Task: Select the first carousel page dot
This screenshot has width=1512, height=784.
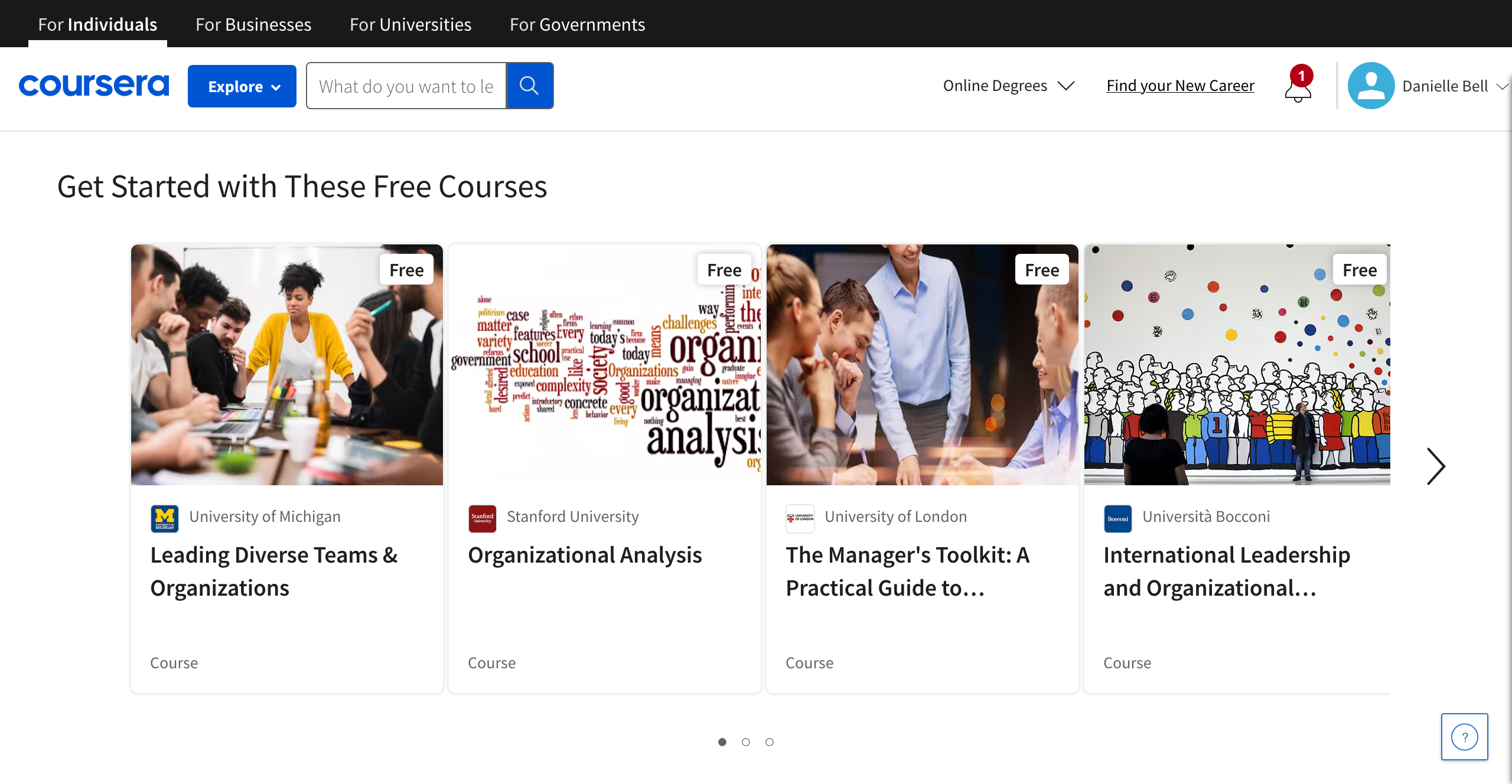Action: tap(722, 742)
